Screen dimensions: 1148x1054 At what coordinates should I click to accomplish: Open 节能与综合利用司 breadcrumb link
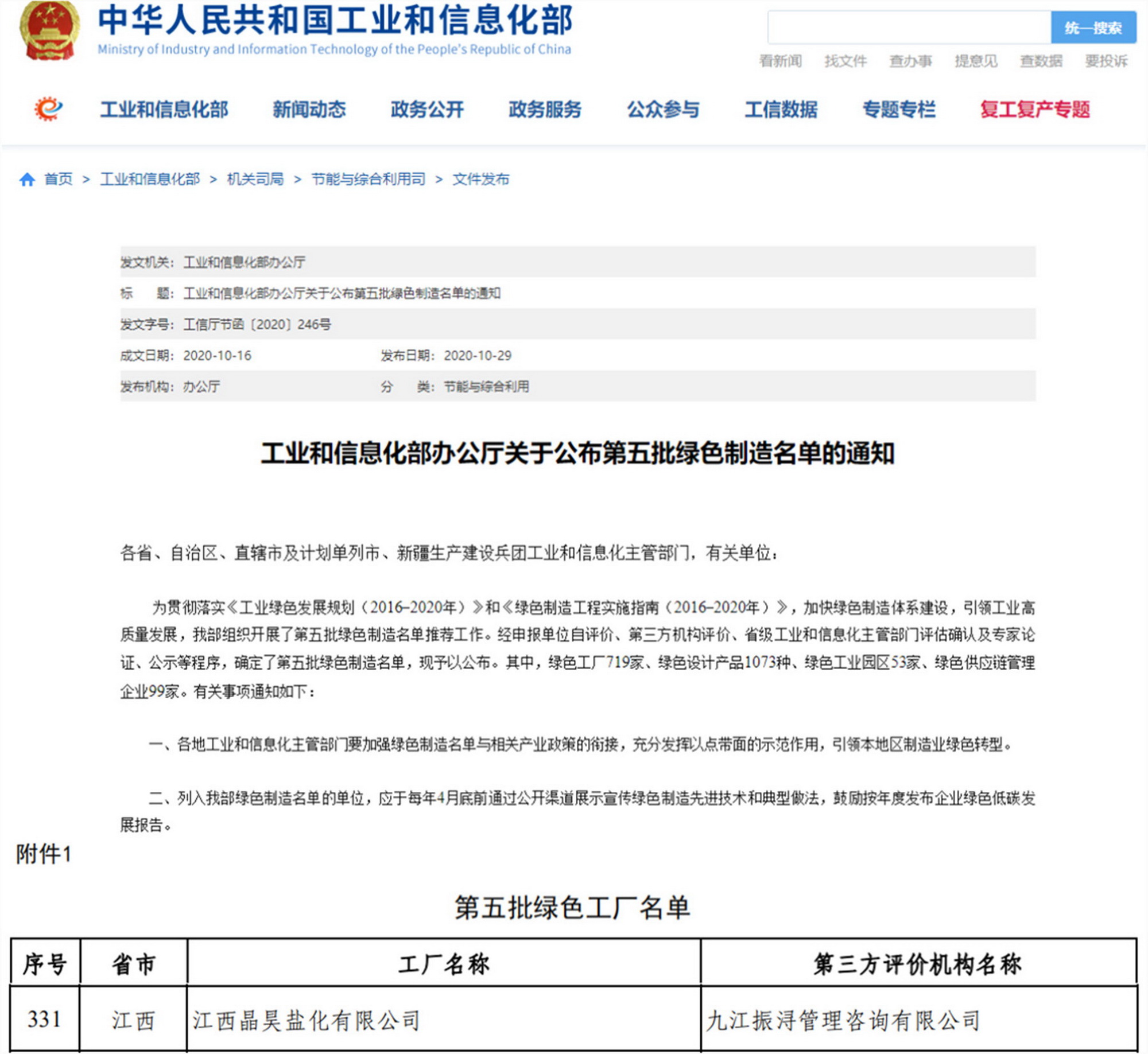369,180
